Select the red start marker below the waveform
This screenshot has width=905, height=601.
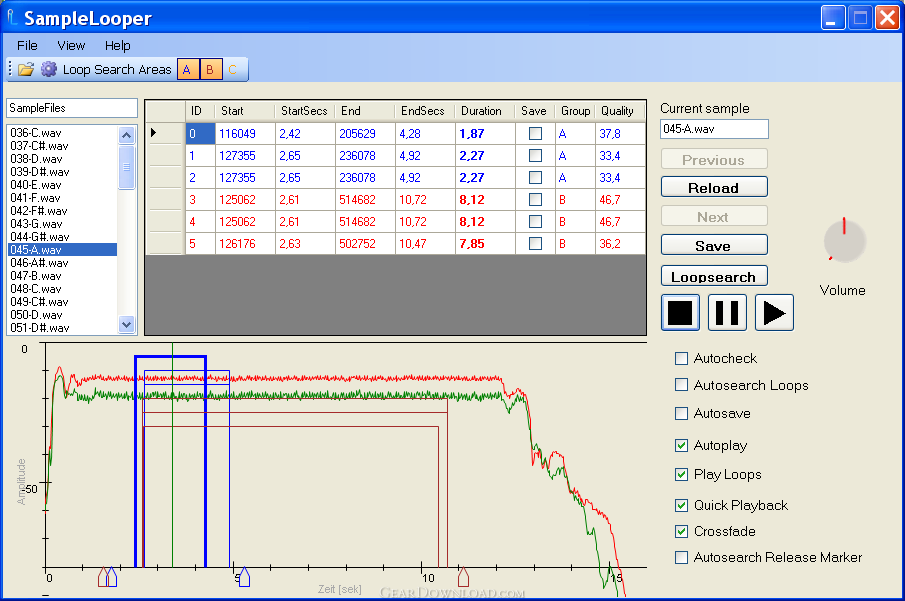pos(103,576)
